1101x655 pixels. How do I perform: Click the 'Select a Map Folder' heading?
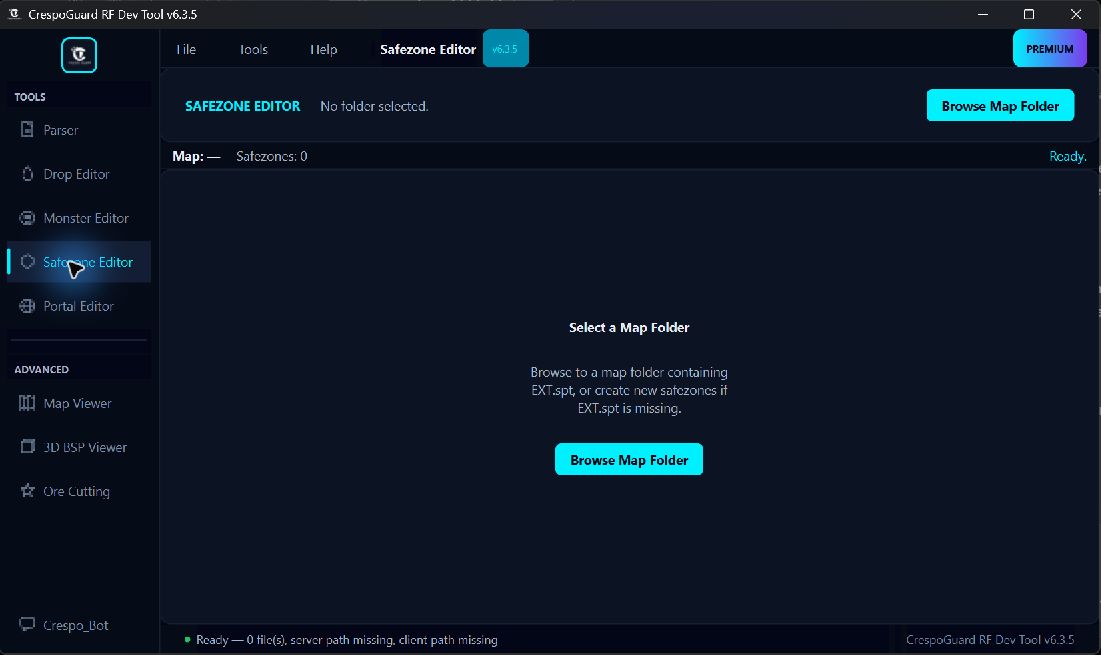(629, 327)
